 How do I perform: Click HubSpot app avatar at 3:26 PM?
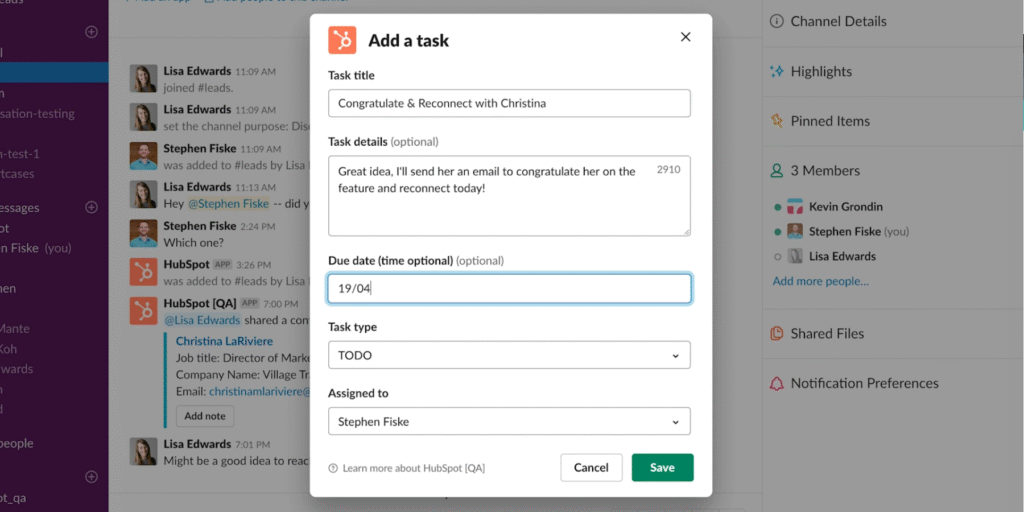(143, 272)
